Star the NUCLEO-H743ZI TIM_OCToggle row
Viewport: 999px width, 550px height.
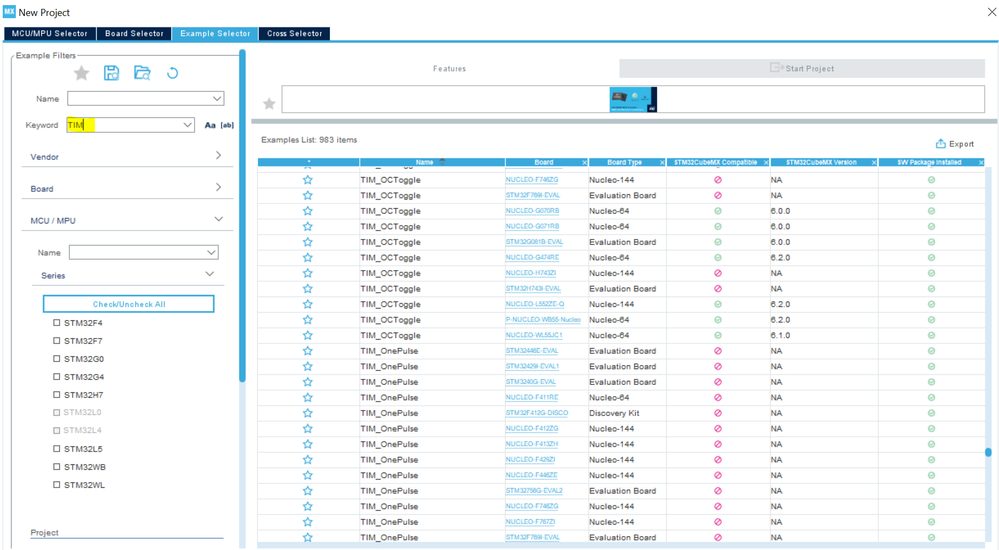click(308, 273)
